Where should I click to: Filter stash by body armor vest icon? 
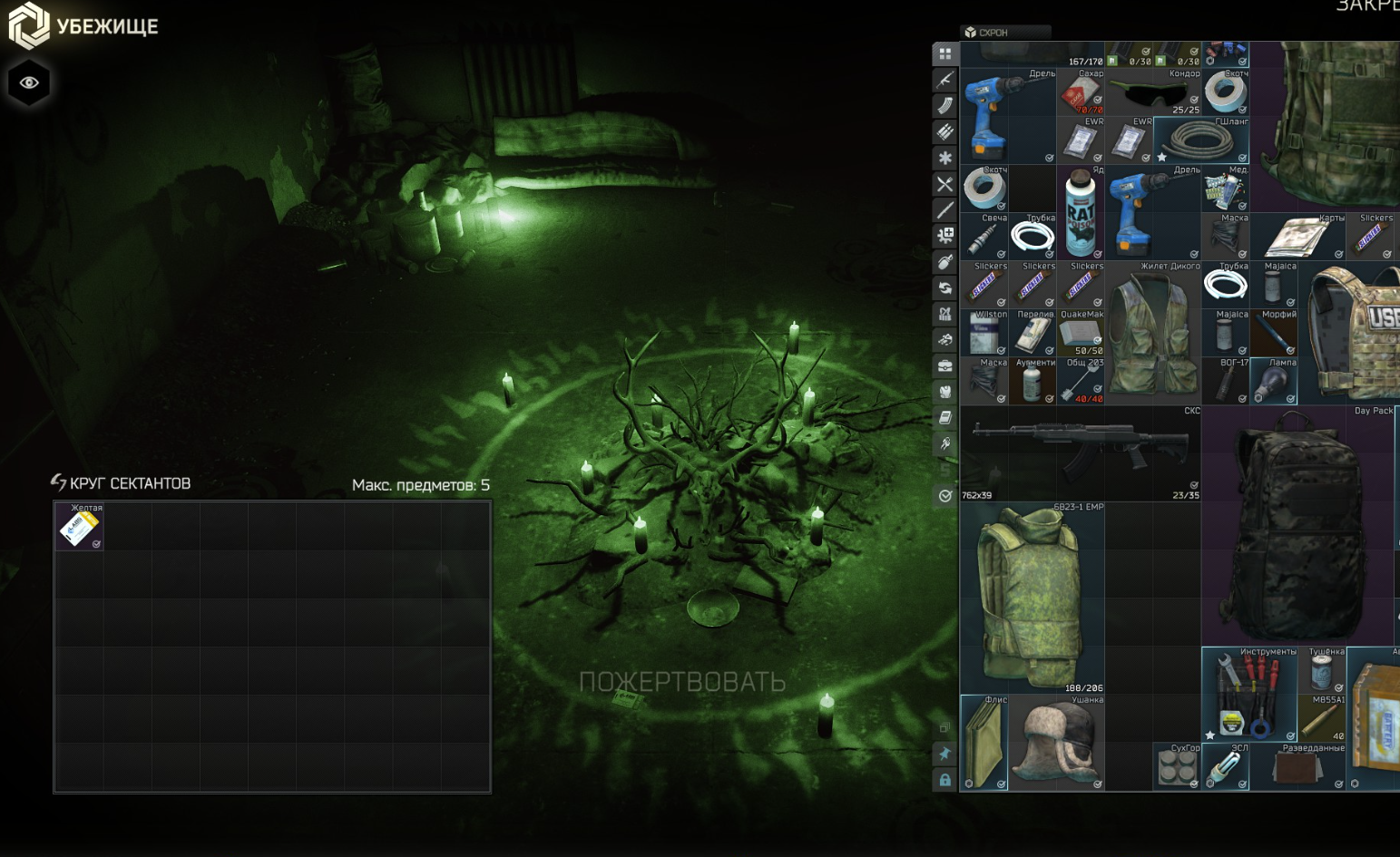pyautogui.click(x=945, y=393)
